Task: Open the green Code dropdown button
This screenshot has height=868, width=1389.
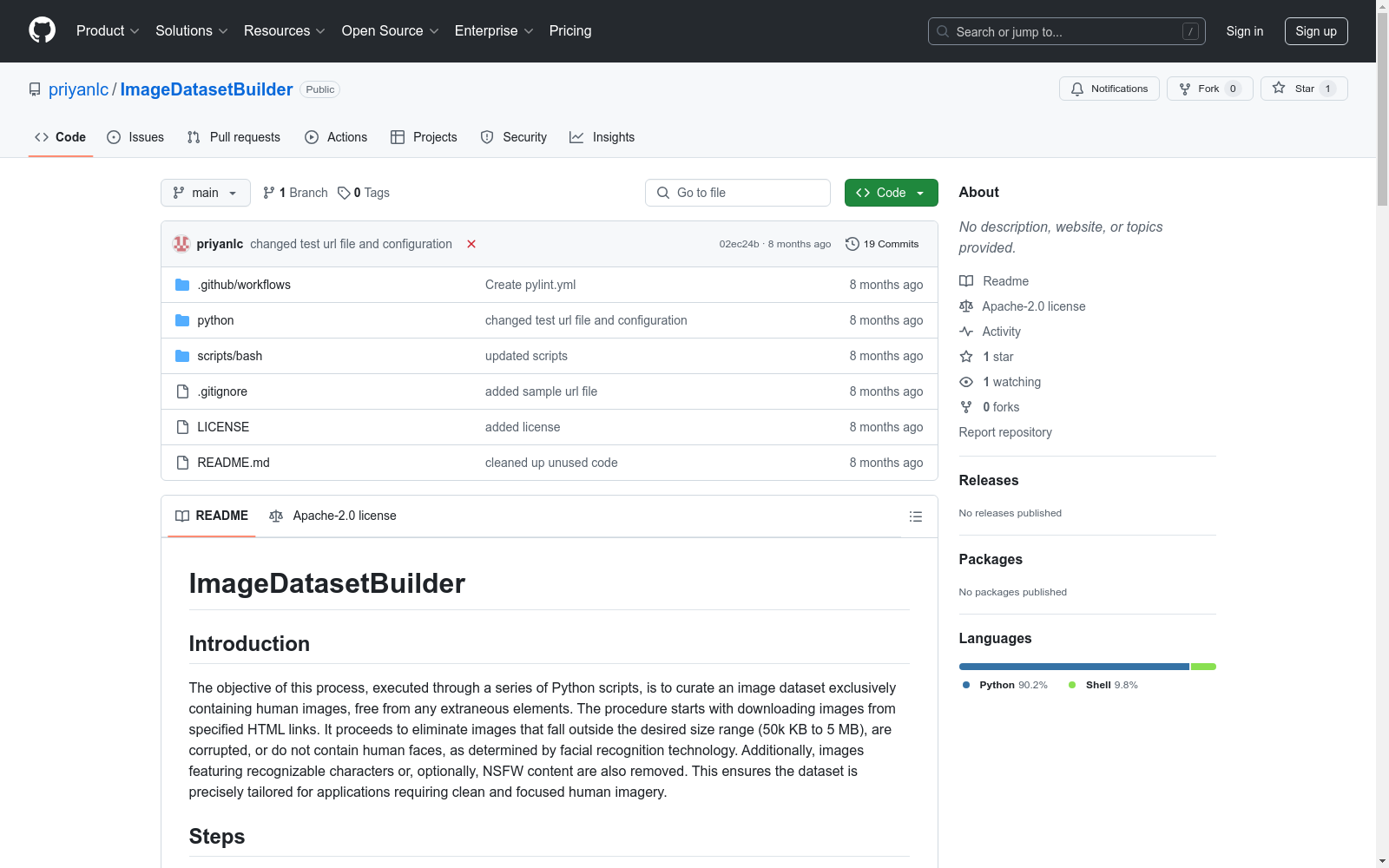Action: 891,193
